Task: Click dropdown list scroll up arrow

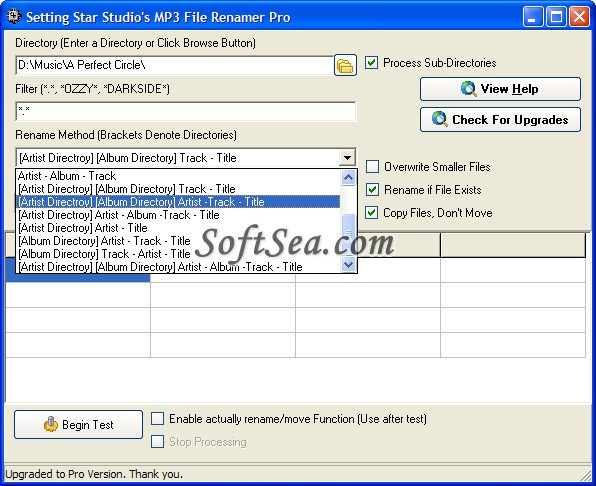Action: (x=349, y=177)
